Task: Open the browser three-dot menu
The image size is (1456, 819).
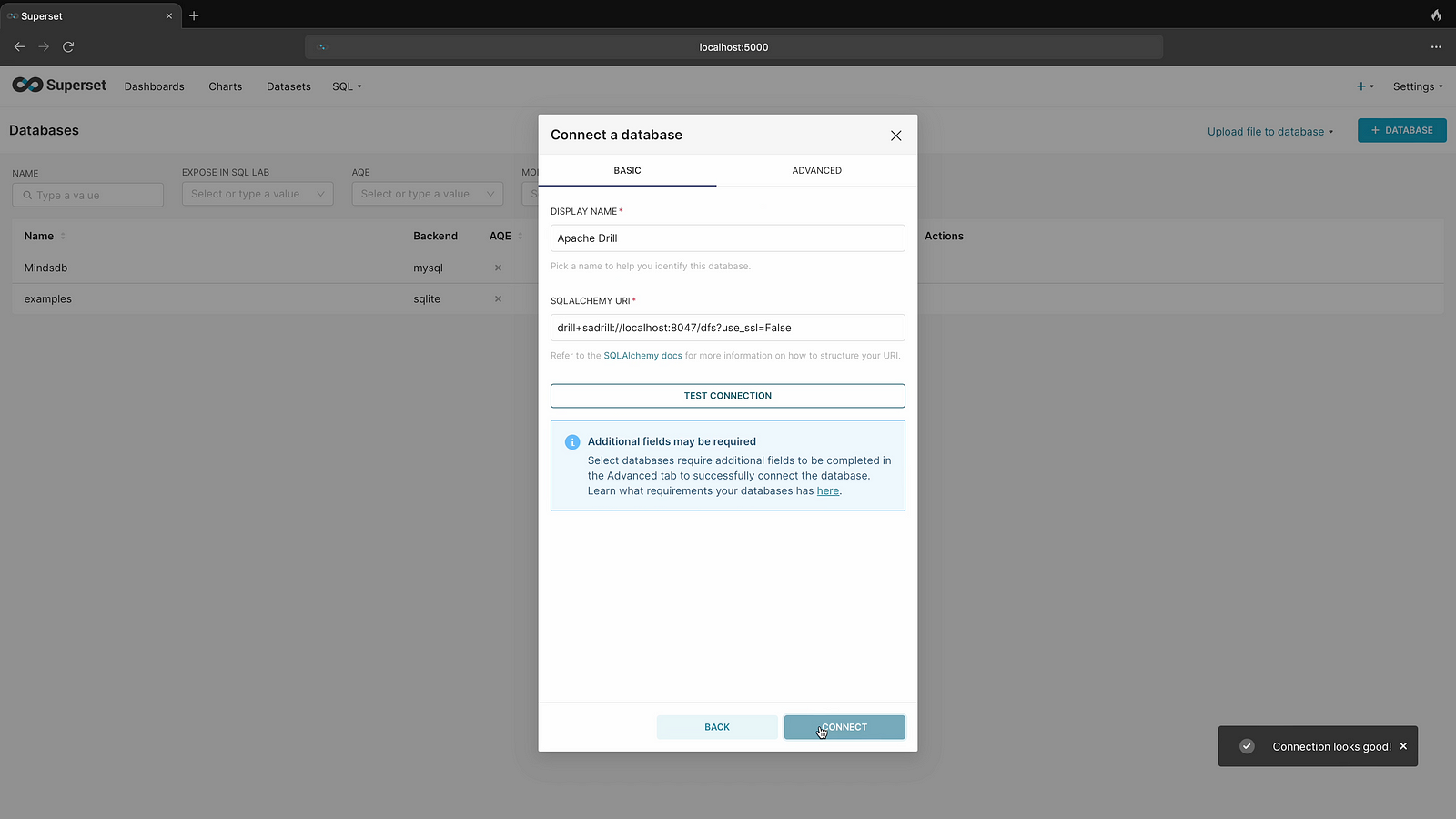Action: [1435, 46]
